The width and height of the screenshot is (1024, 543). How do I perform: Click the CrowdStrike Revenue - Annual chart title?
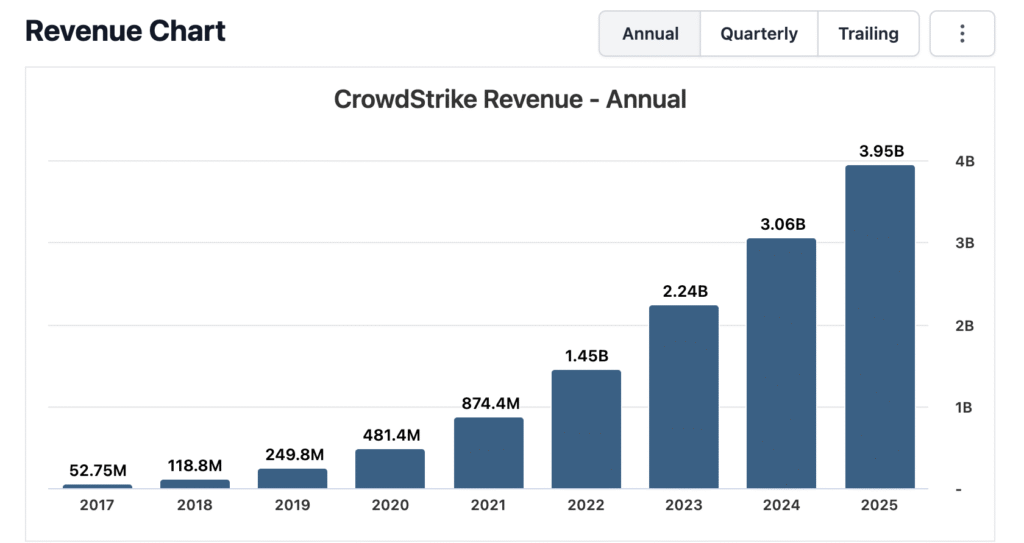510,100
